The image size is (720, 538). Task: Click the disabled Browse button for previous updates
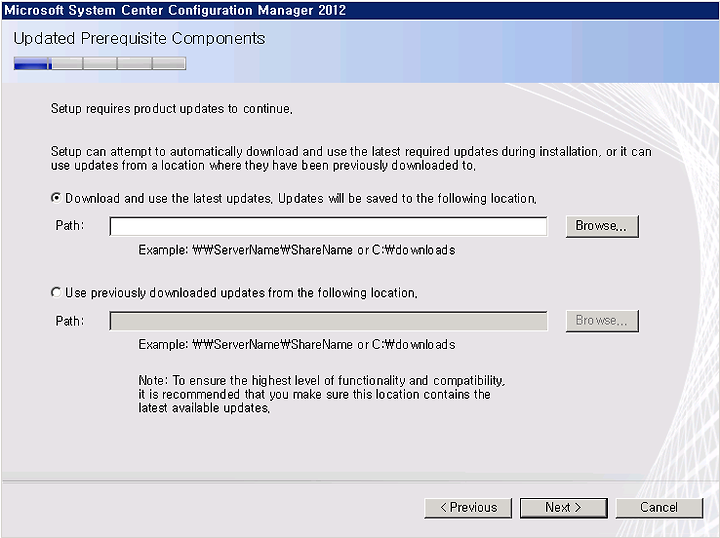(602, 321)
